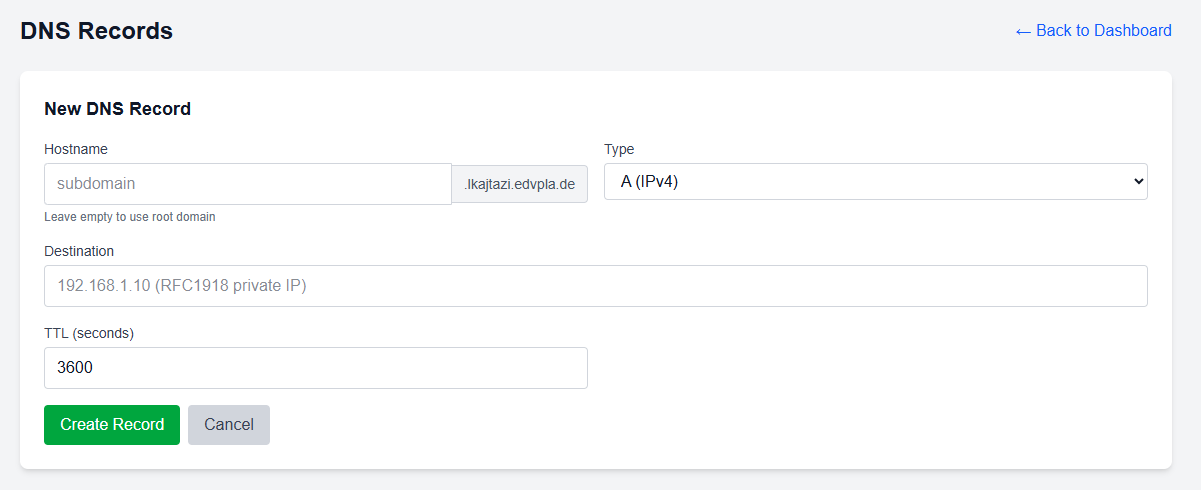The width and height of the screenshot is (1201, 490).
Task: Click the 'subdomain' placeholder text in Hostname
Action: 96,184
